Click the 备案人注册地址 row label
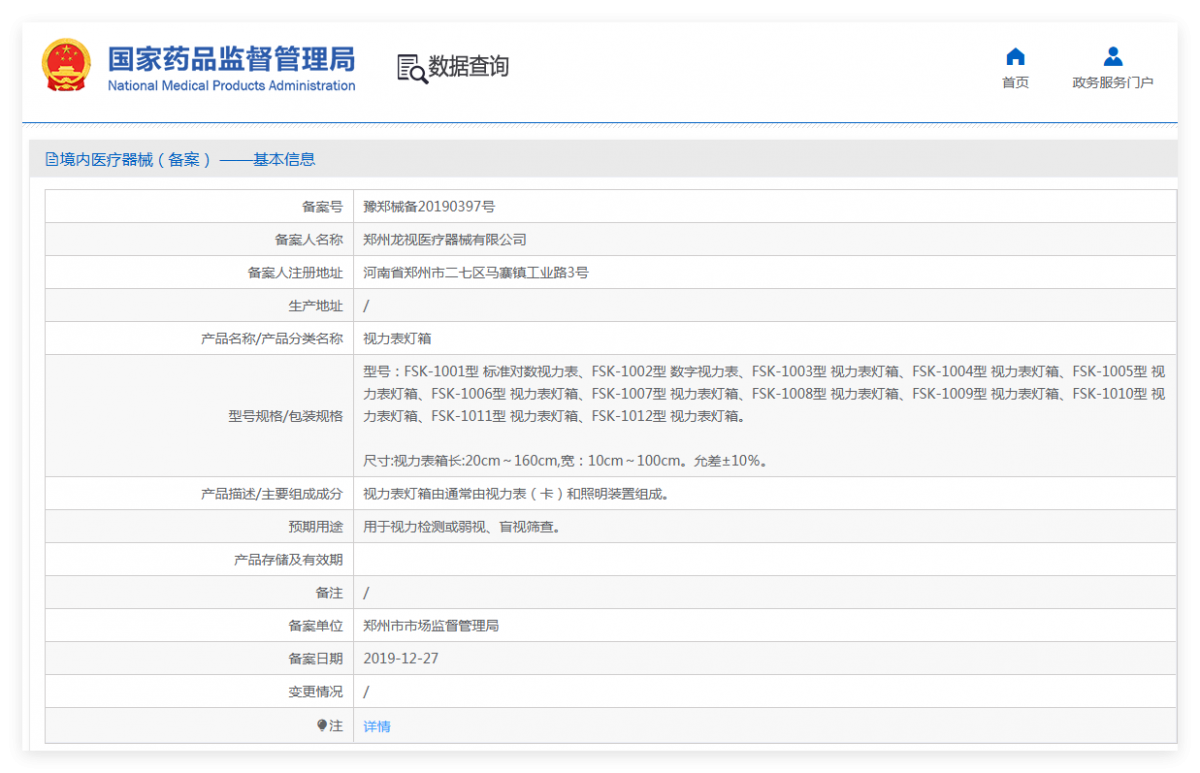The image size is (1200, 773). 295,272
